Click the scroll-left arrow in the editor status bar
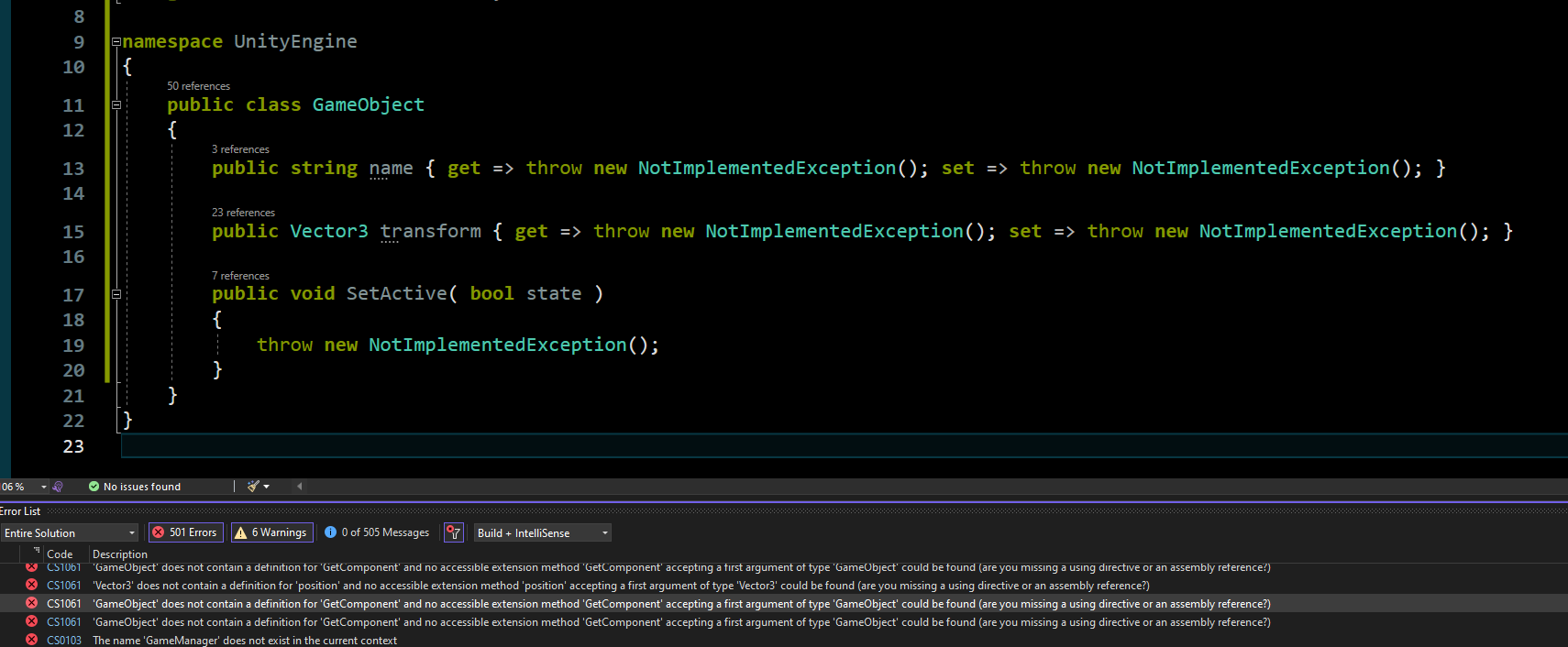 pos(299,487)
